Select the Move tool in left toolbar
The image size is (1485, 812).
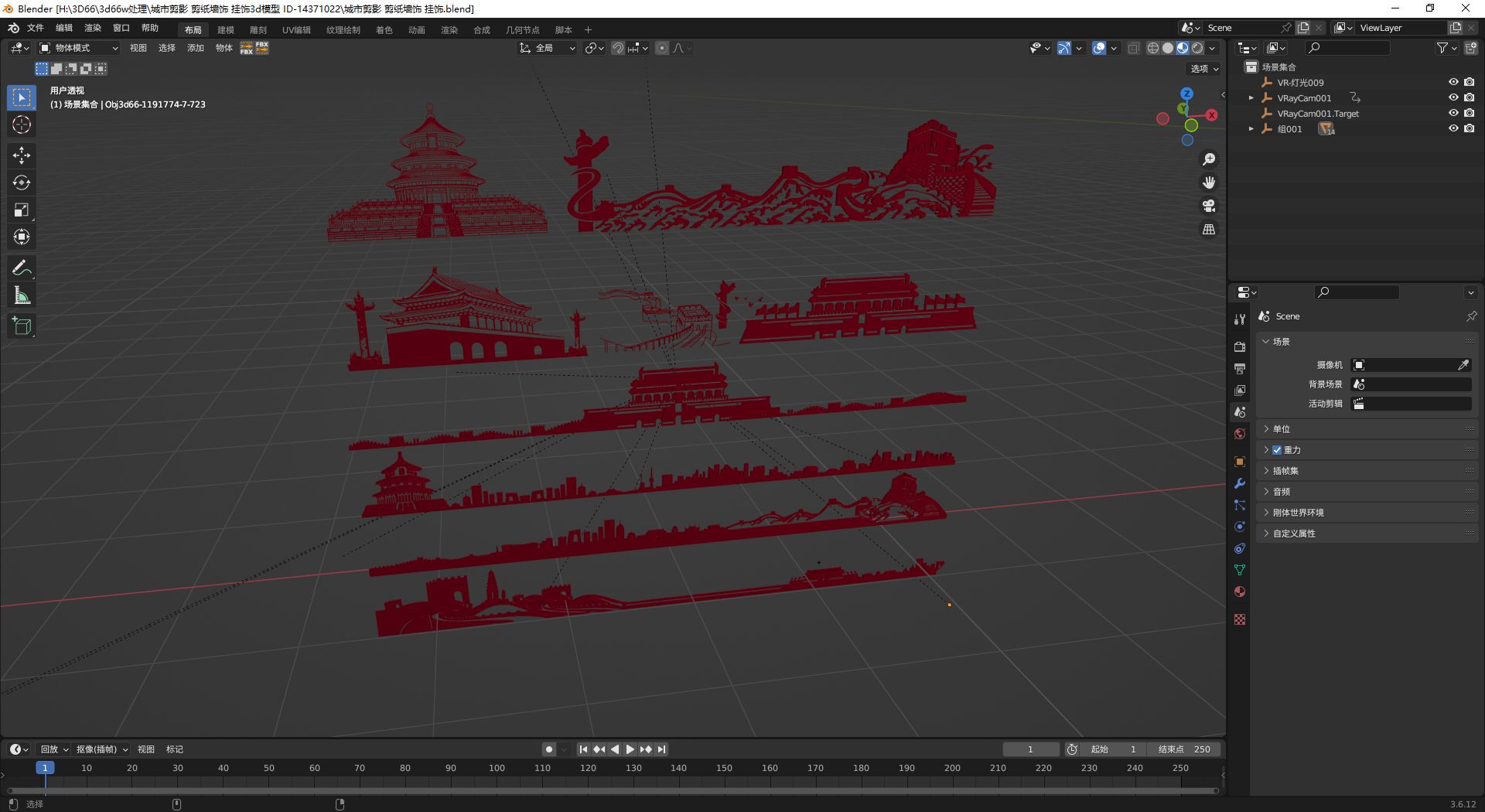click(x=22, y=155)
